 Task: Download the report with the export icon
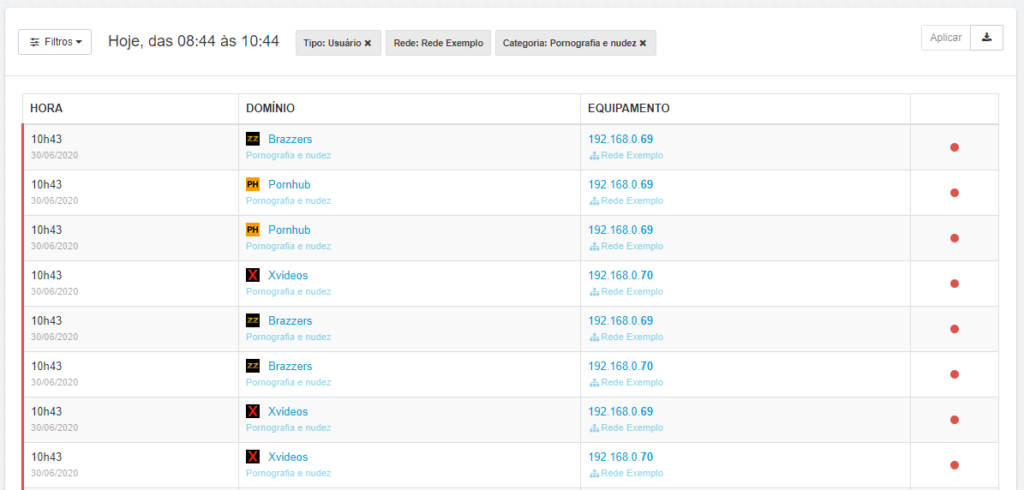point(987,38)
